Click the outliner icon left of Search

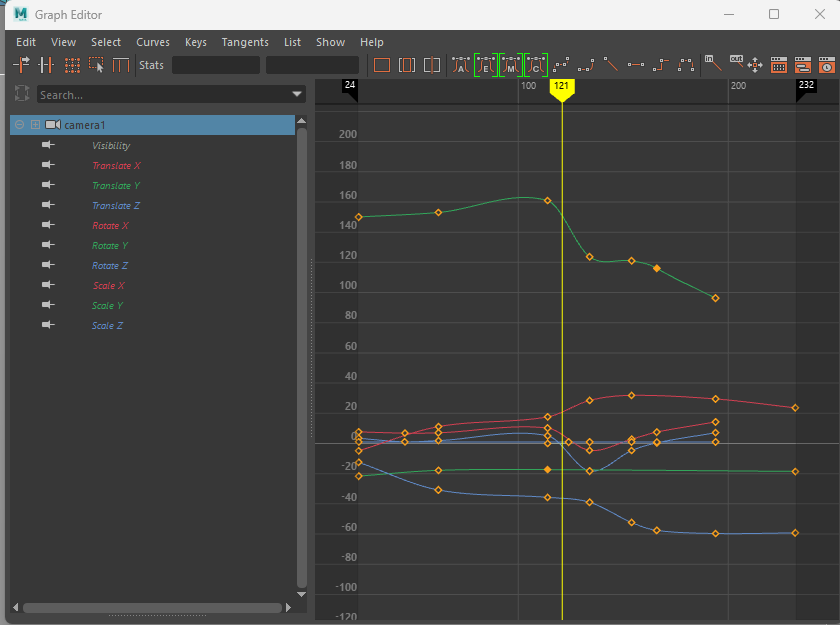click(x=22, y=93)
